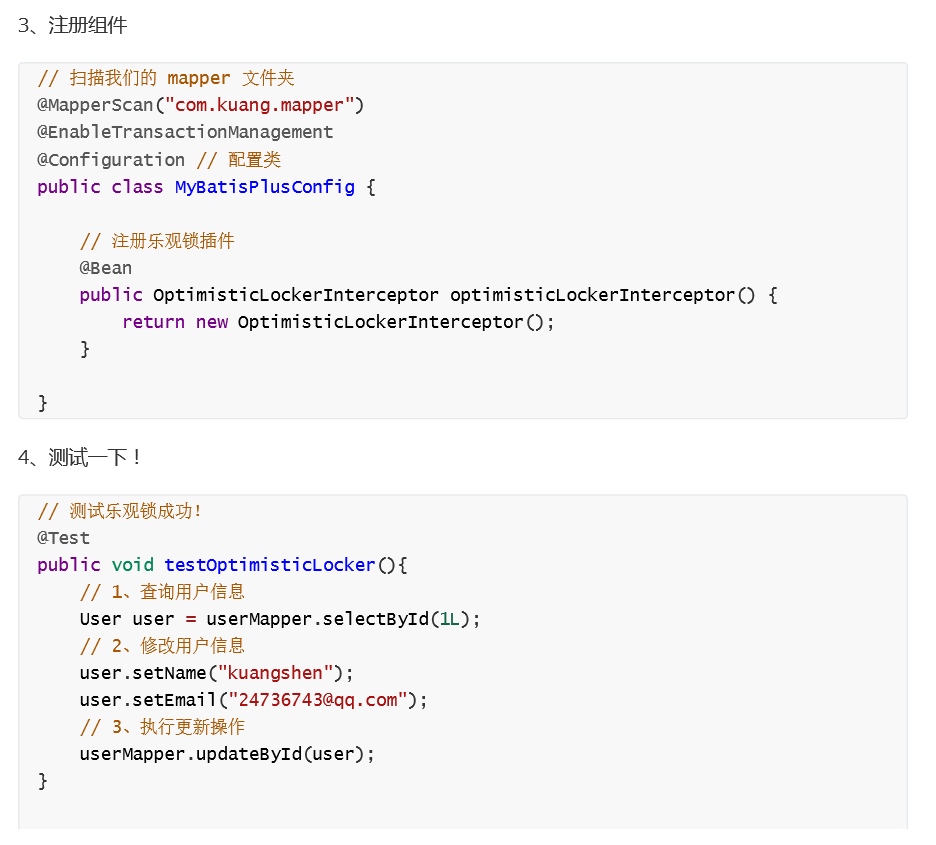Click the @EnableTransactionManagement annotation
Screen dimensions: 936x845
(x=185, y=132)
